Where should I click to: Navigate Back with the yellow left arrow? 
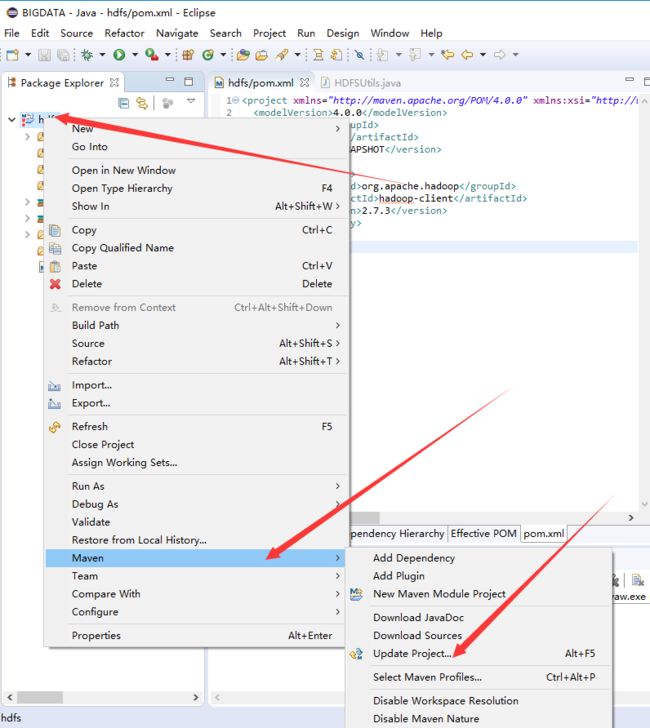click(467, 55)
